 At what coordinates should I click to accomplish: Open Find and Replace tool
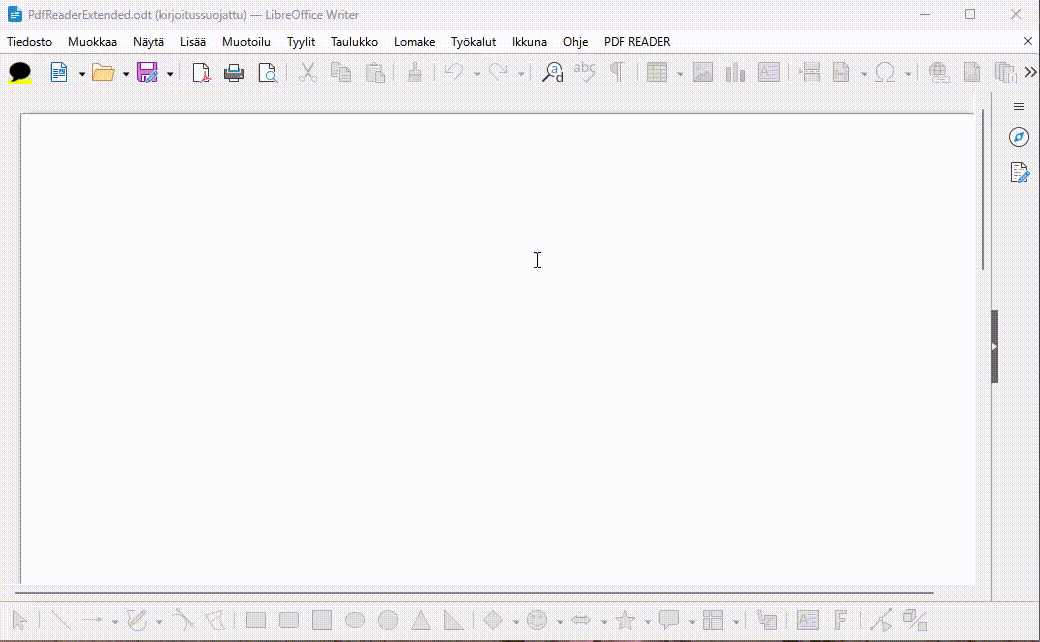[553, 72]
